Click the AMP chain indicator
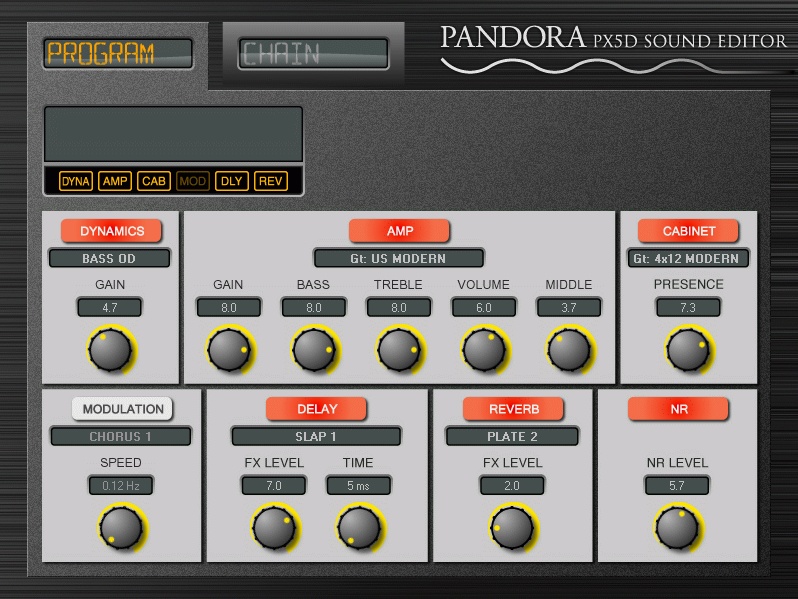798x599 pixels. coord(115,181)
